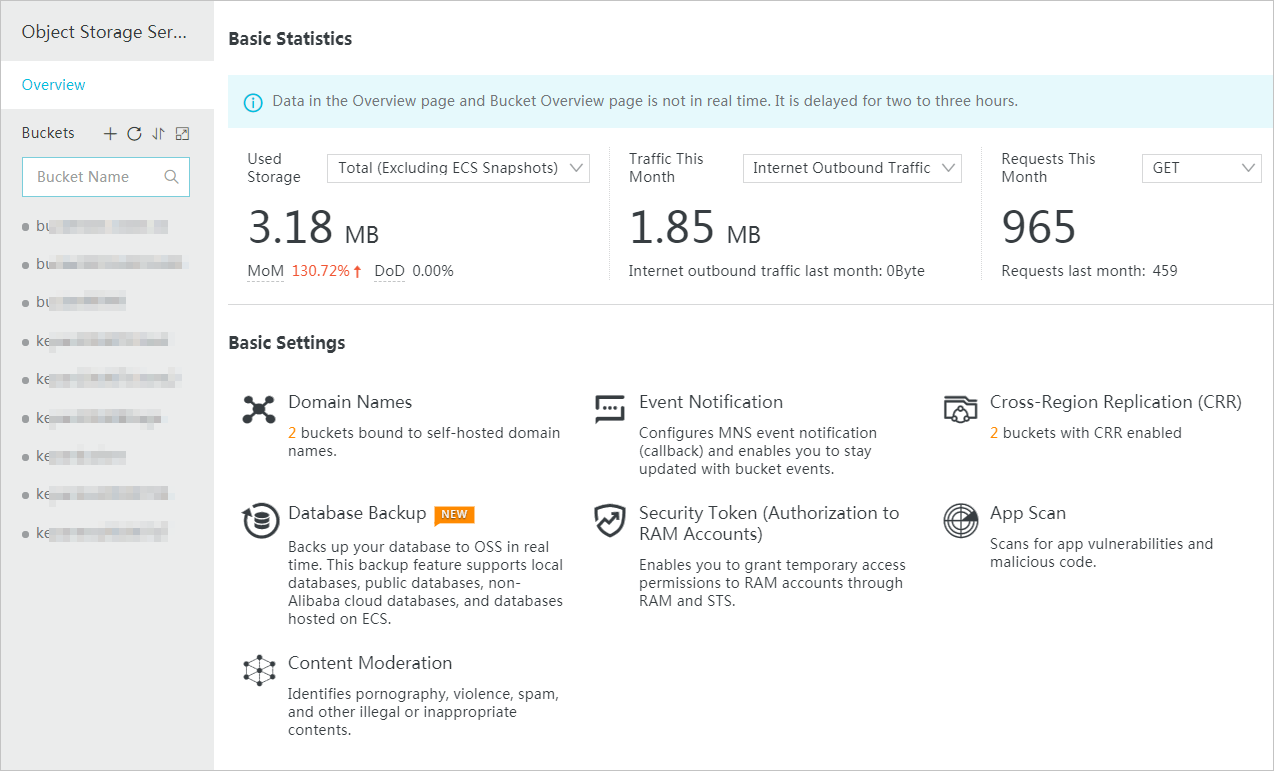Open the Cross-Region Replication (CRR) link
Image resolution: width=1274 pixels, height=771 pixels.
coord(1115,402)
